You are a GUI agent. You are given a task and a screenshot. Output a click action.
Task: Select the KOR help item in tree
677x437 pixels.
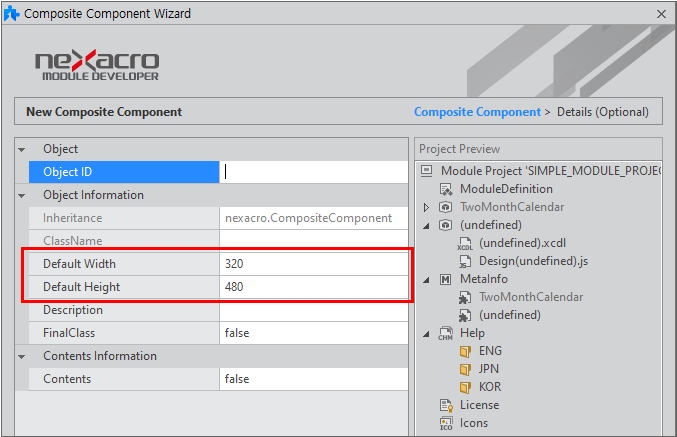(490, 387)
